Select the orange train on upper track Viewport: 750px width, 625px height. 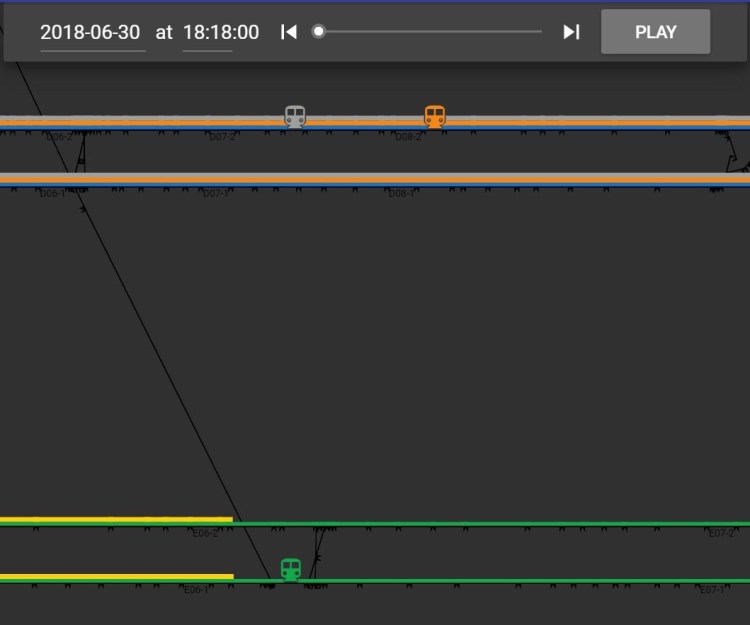click(434, 117)
